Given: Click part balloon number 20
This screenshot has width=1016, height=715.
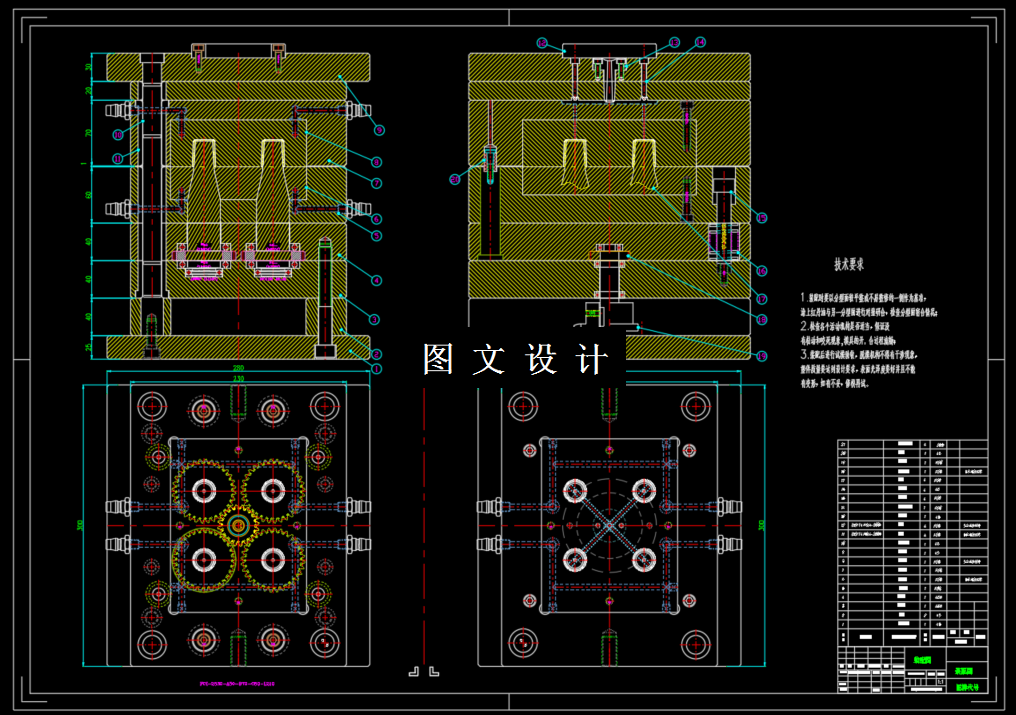Looking at the screenshot, I should pos(455,180).
